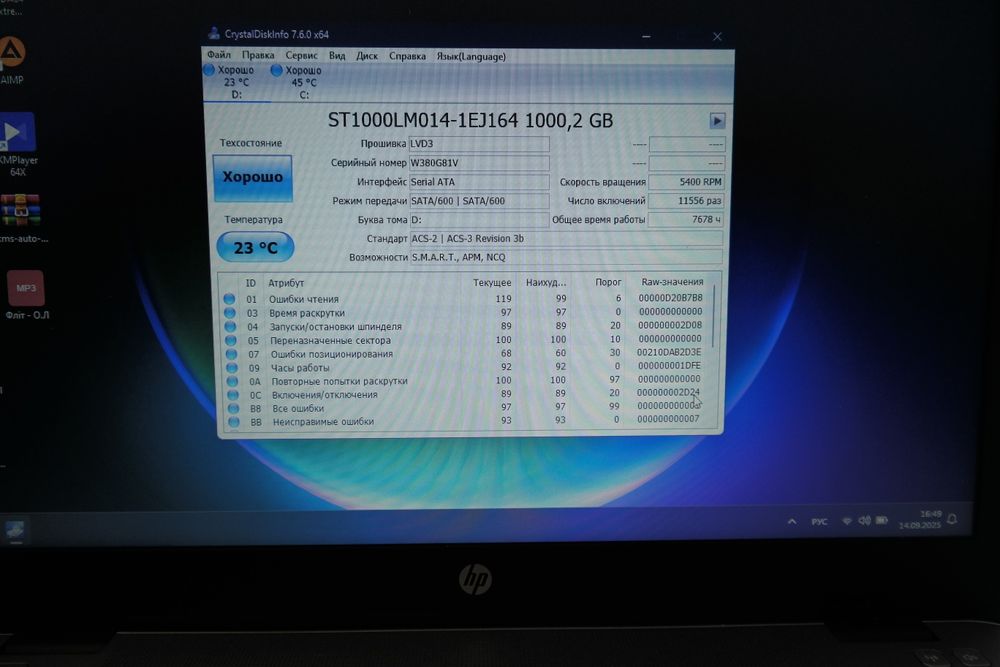The image size is (1000, 667).
Task: Open the Диск menu
Action: click(x=367, y=56)
